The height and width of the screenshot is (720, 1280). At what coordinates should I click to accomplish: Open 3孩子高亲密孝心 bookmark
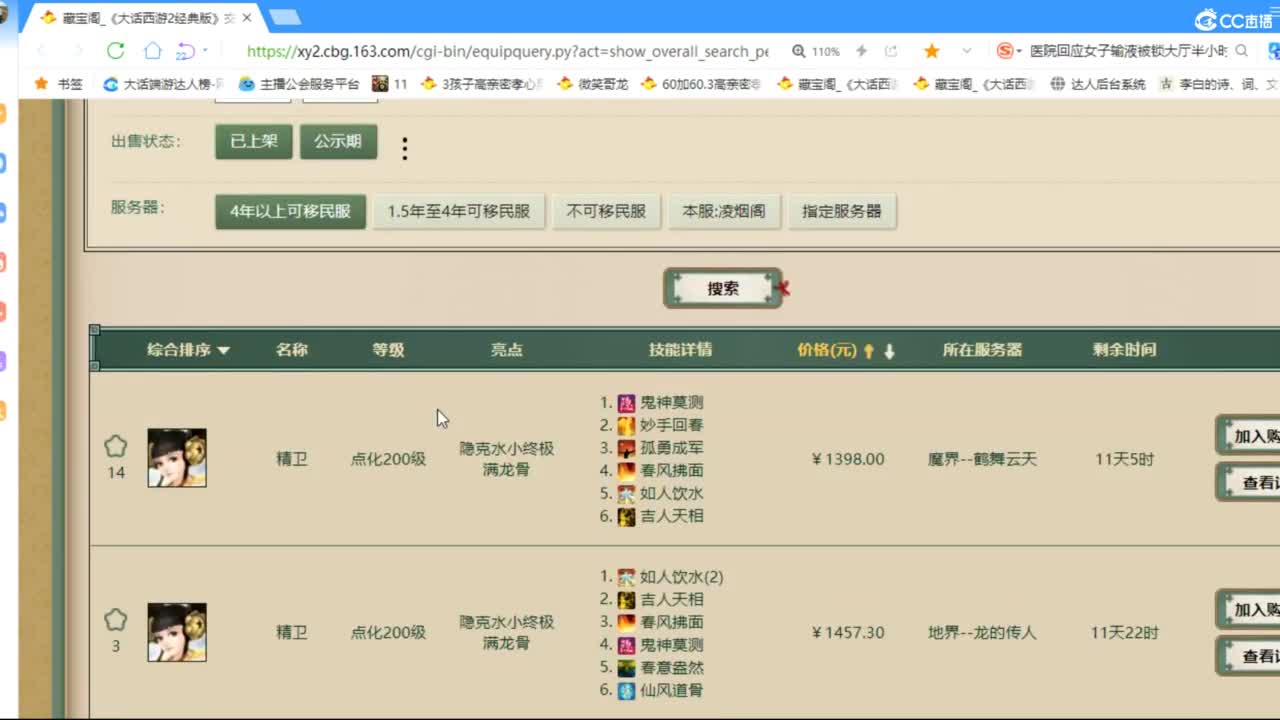click(x=482, y=84)
